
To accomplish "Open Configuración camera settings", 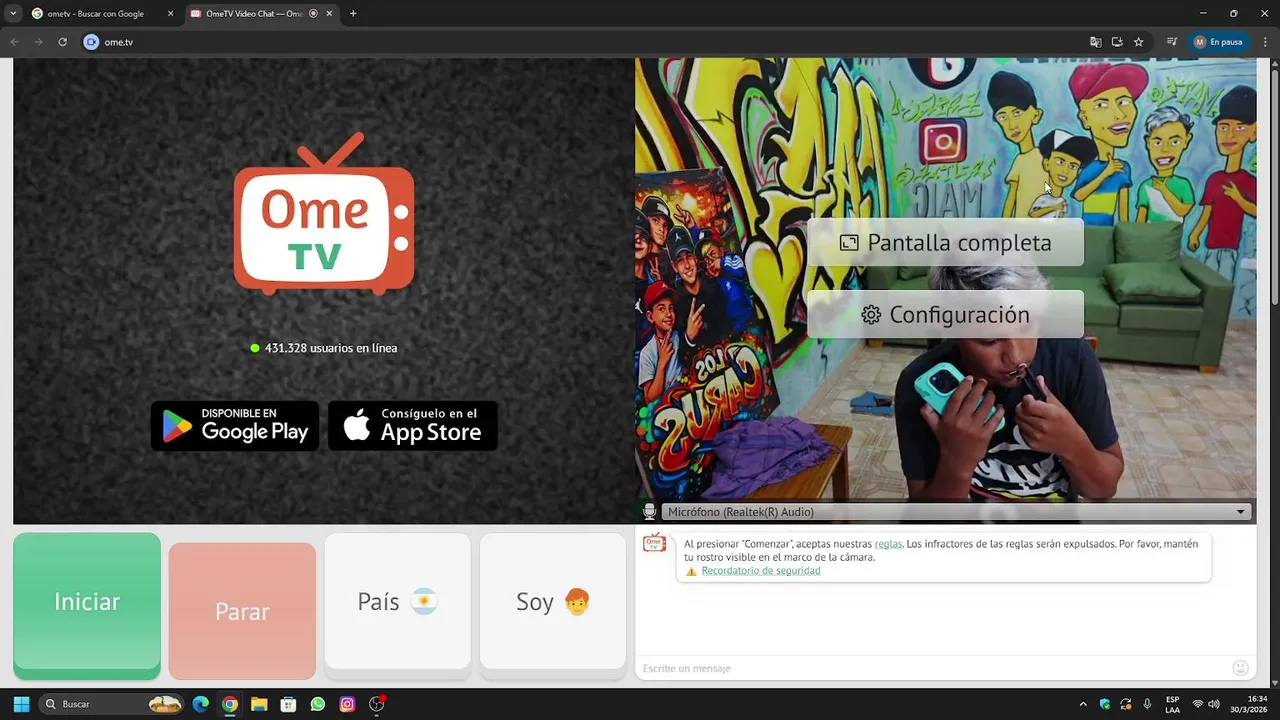I will pos(945,315).
